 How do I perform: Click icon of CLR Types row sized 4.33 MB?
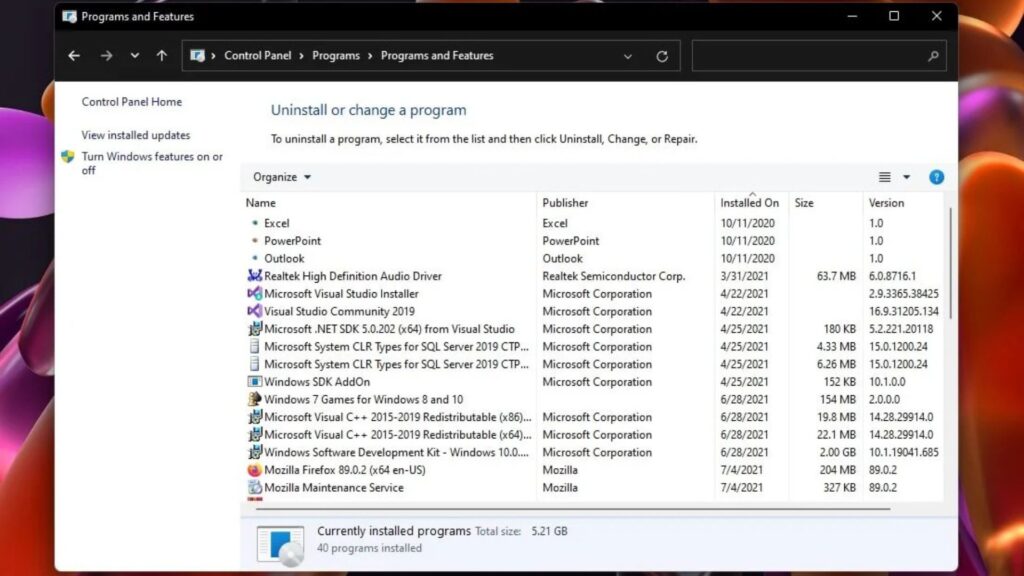click(255, 347)
